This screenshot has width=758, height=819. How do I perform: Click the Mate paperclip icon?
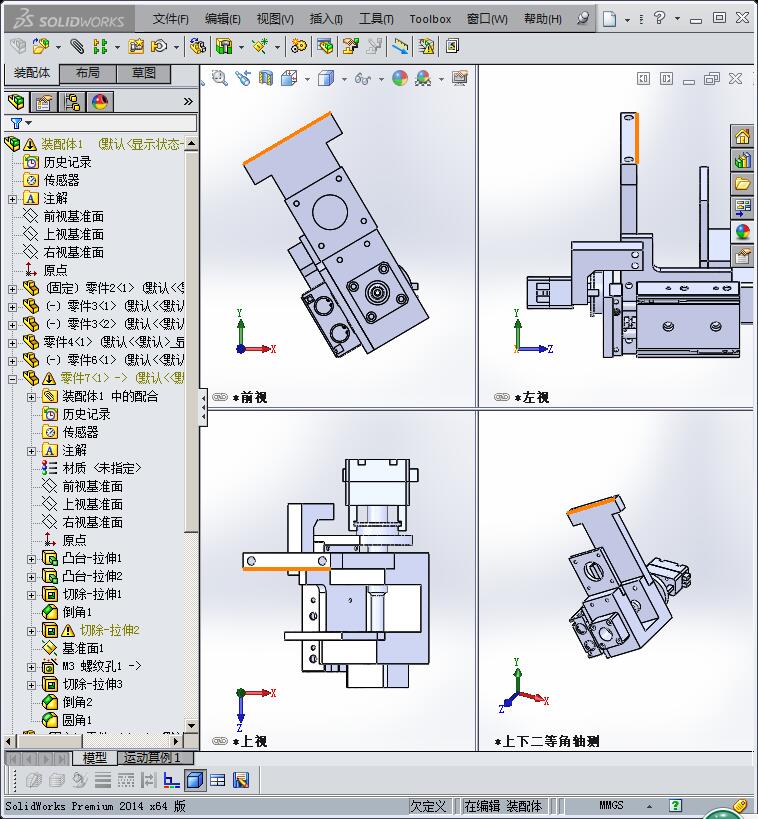click(77, 46)
